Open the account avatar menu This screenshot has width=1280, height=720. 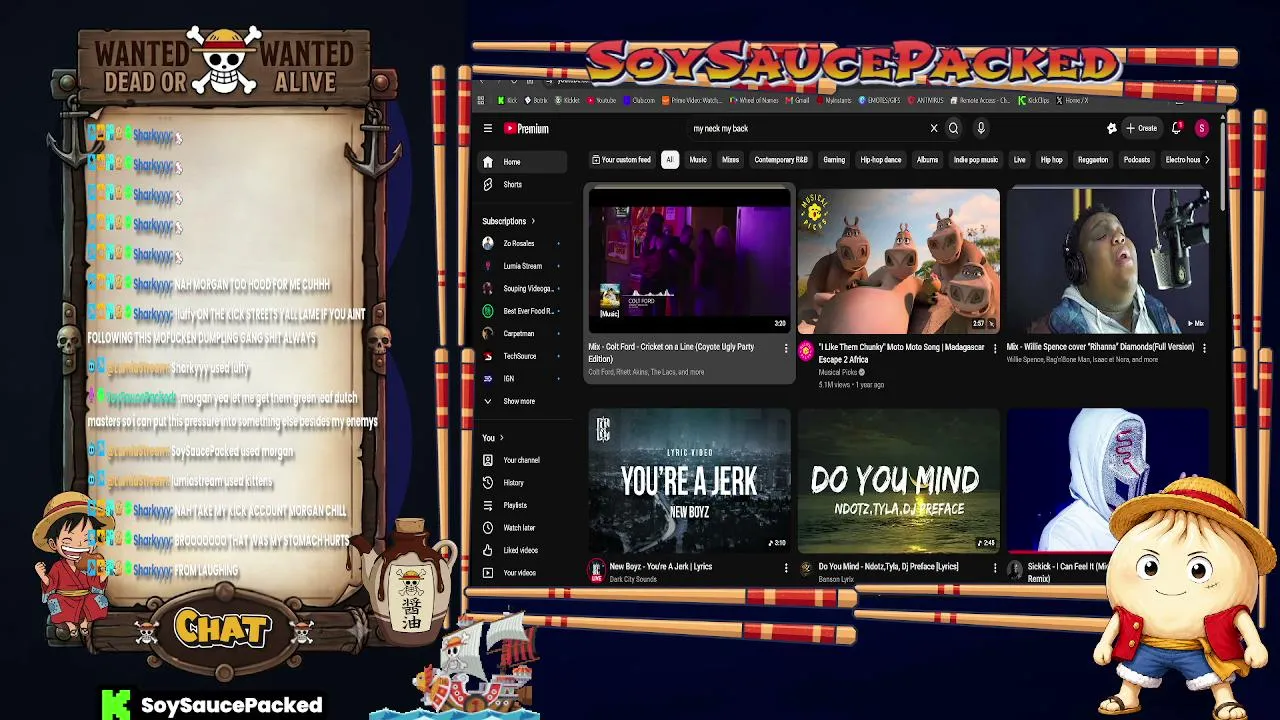pos(1201,128)
